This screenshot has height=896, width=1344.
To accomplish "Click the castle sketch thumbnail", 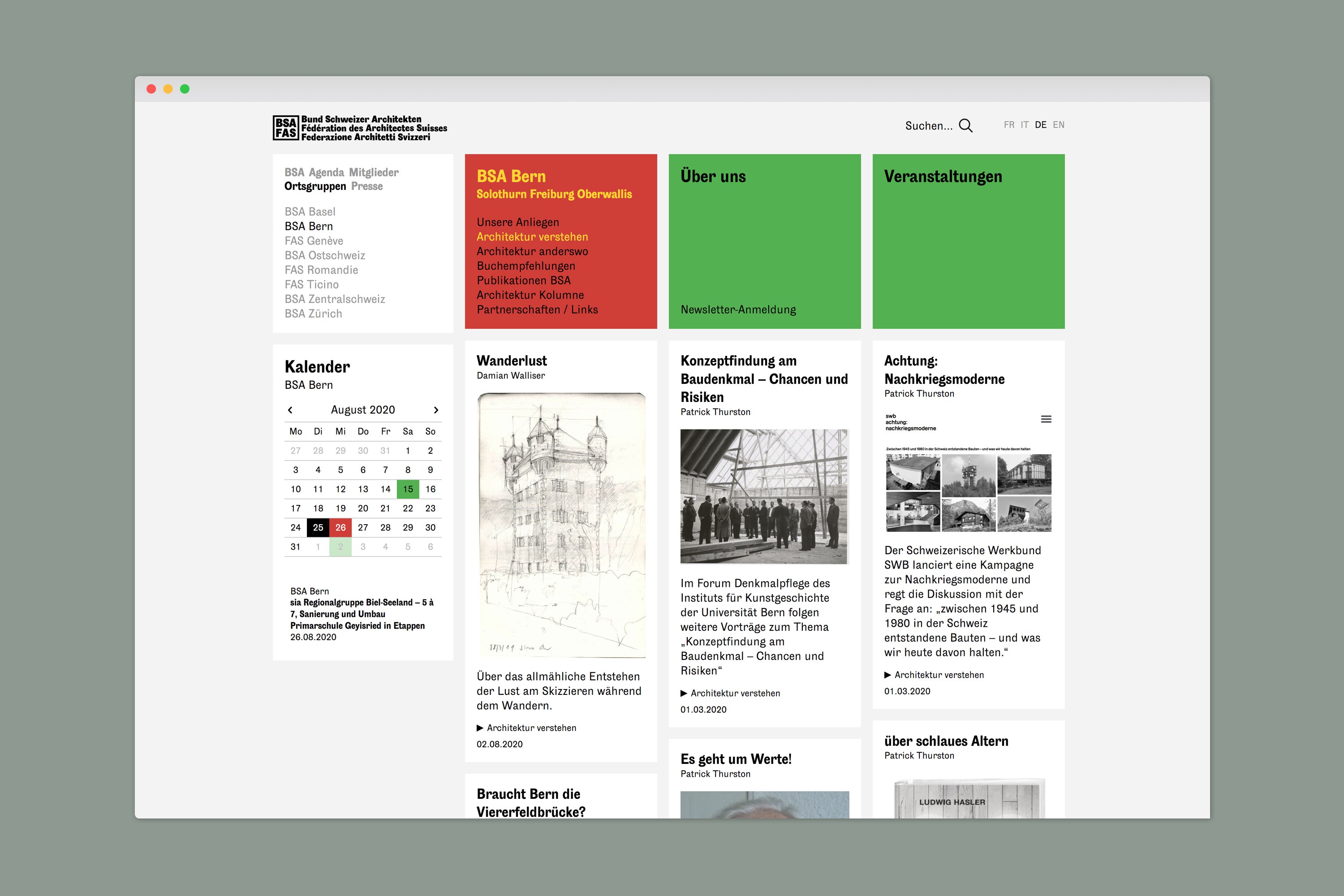I will 561,525.
